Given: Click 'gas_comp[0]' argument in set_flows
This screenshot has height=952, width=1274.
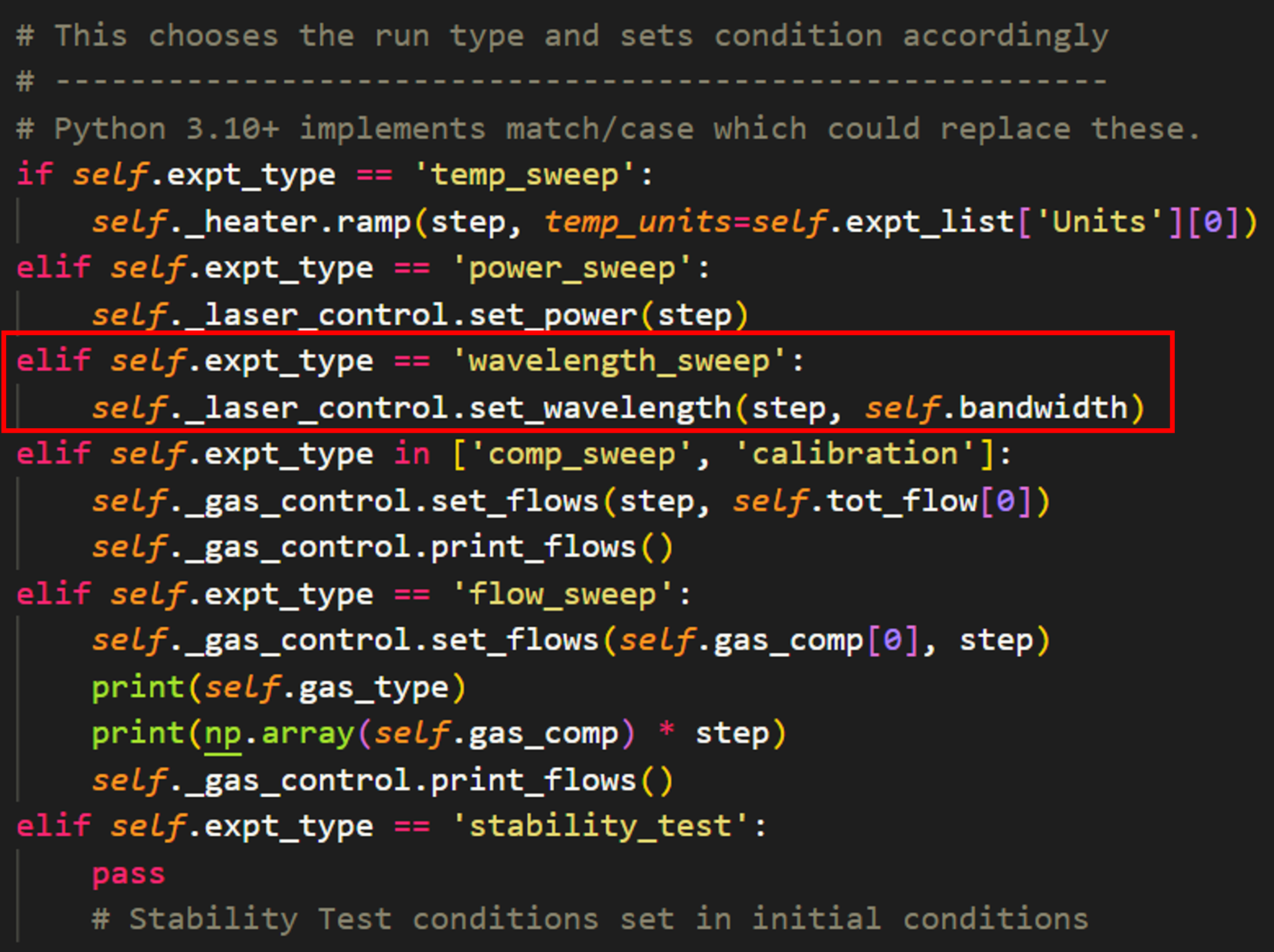Looking at the screenshot, I should [x=816, y=641].
